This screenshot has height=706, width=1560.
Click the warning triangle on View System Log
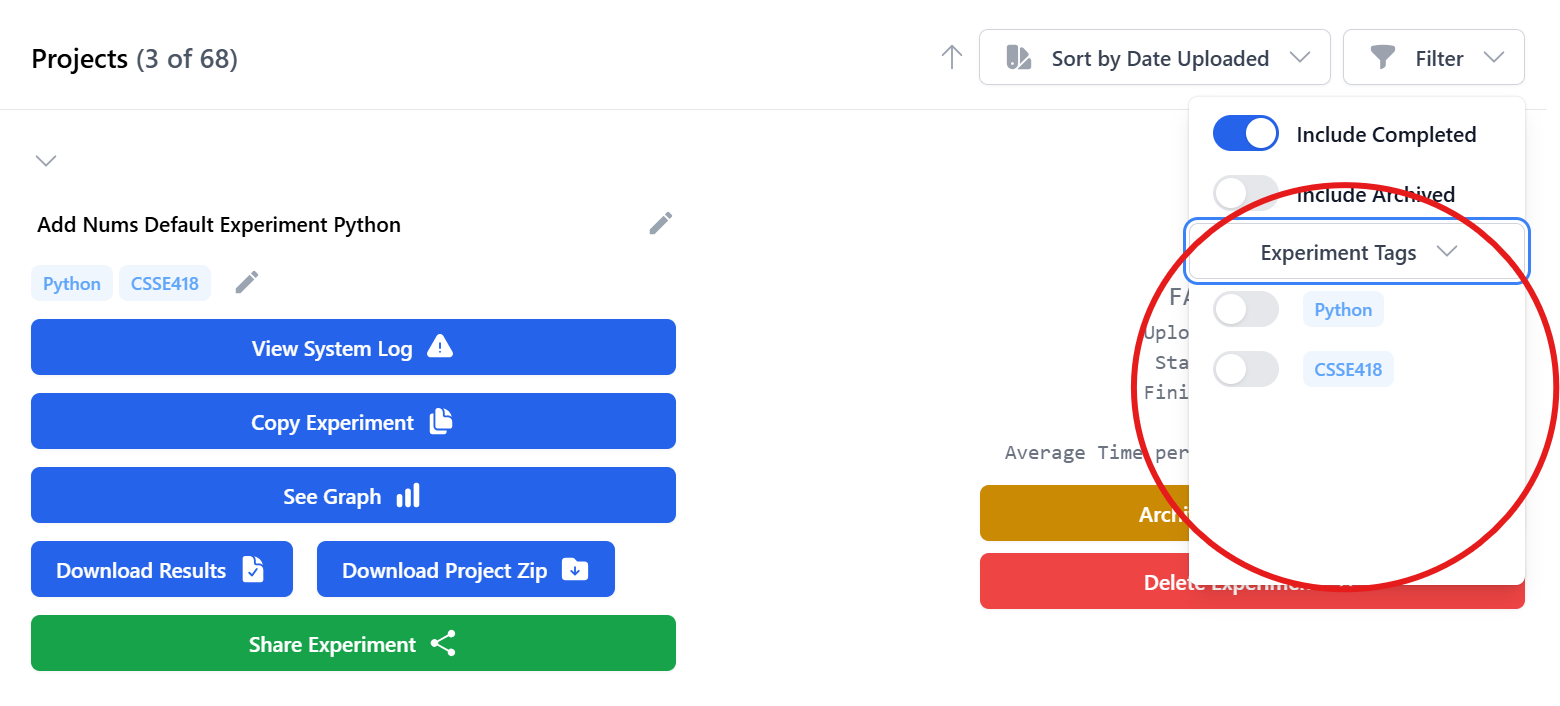(x=440, y=347)
